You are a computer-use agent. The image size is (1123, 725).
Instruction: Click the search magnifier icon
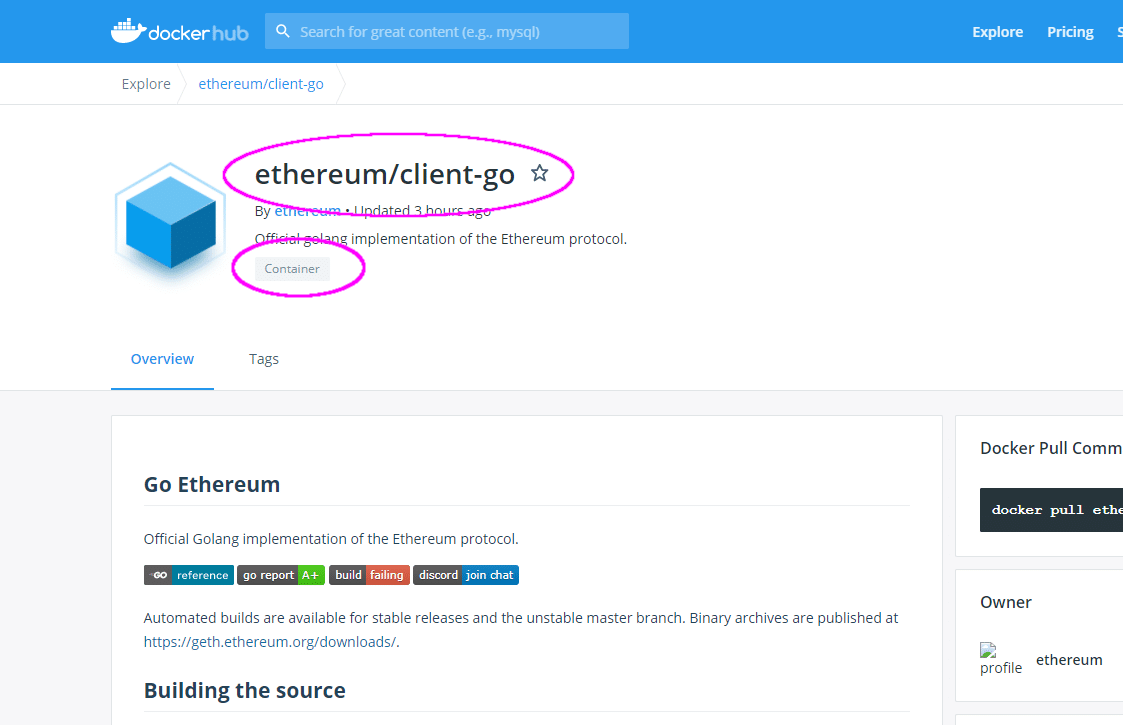[283, 31]
